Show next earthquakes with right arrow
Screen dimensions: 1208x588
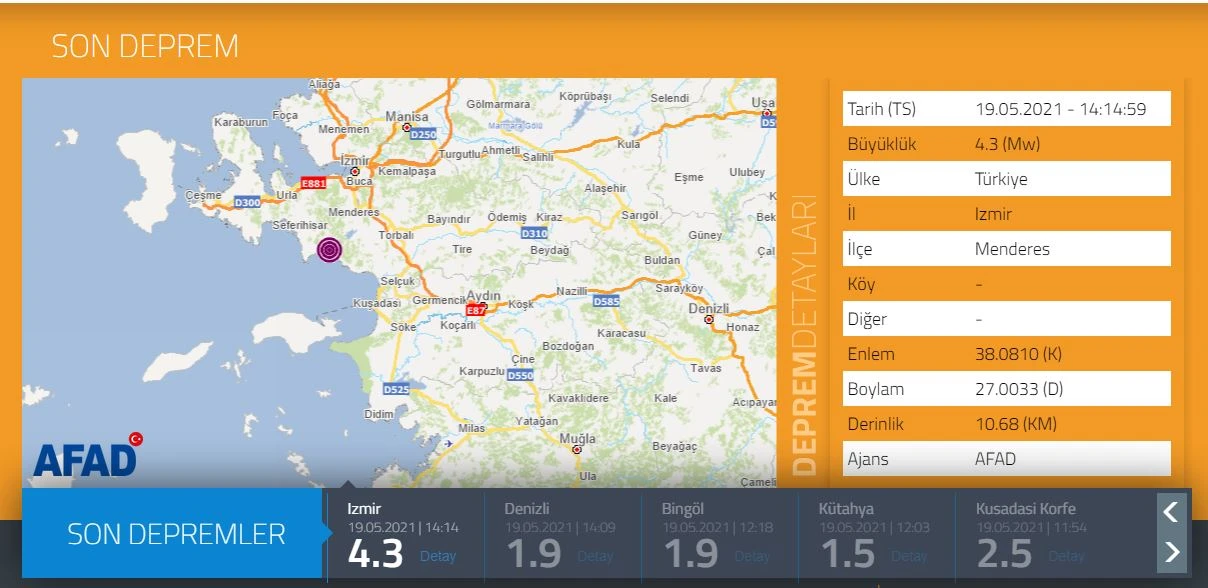(1172, 552)
